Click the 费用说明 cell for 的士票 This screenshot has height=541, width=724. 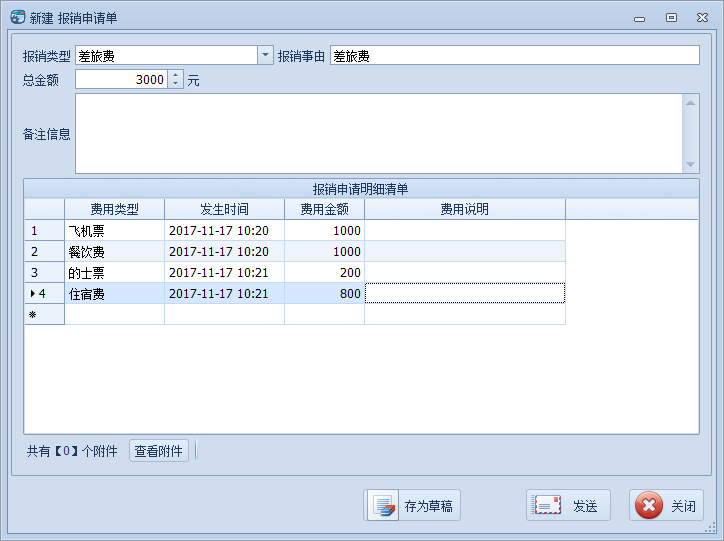pyautogui.click(x=465, y=272)
